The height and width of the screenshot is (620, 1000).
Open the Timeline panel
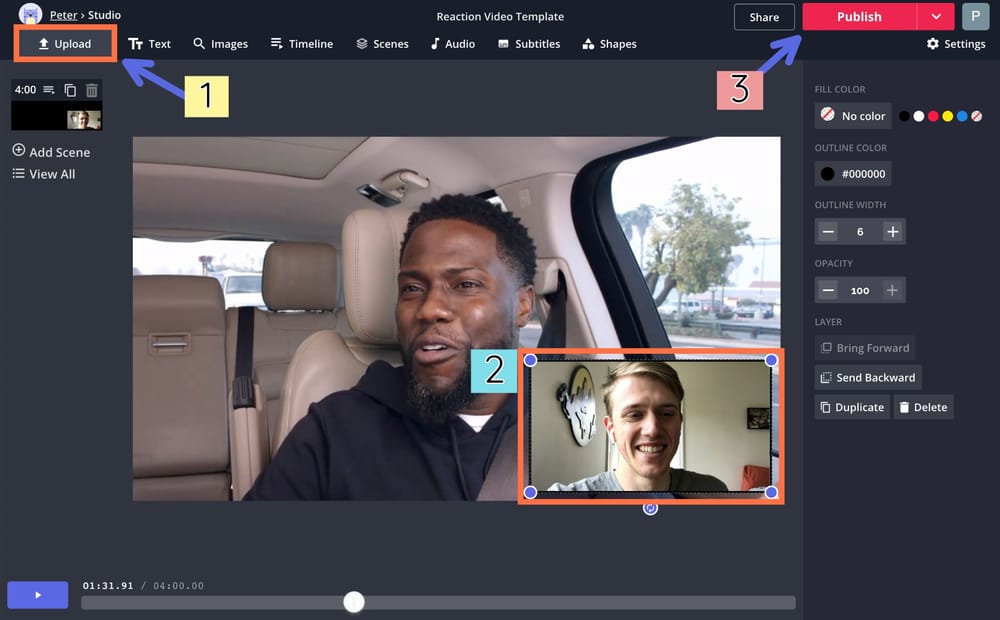tap(302, 44)
